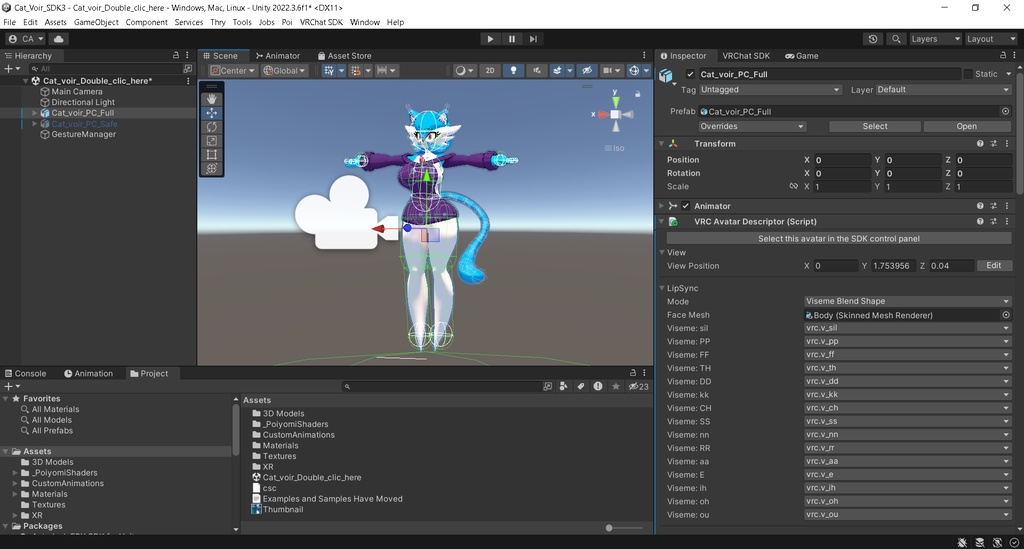The image size is (1024, 549).
Task: Switch to the Asset Store tab
Action: point(344,55)
